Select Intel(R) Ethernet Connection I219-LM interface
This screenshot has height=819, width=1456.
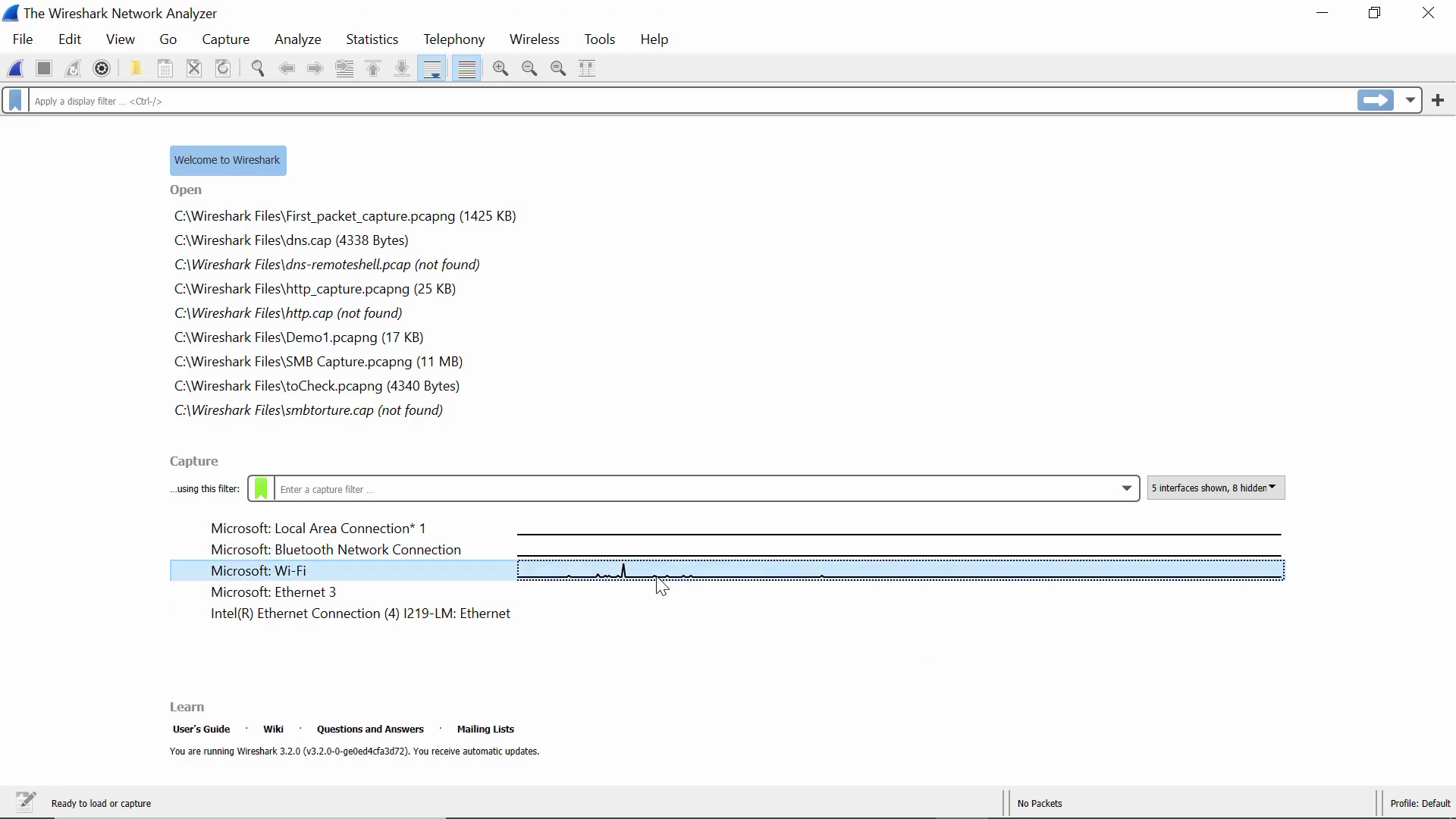point(361,613)
